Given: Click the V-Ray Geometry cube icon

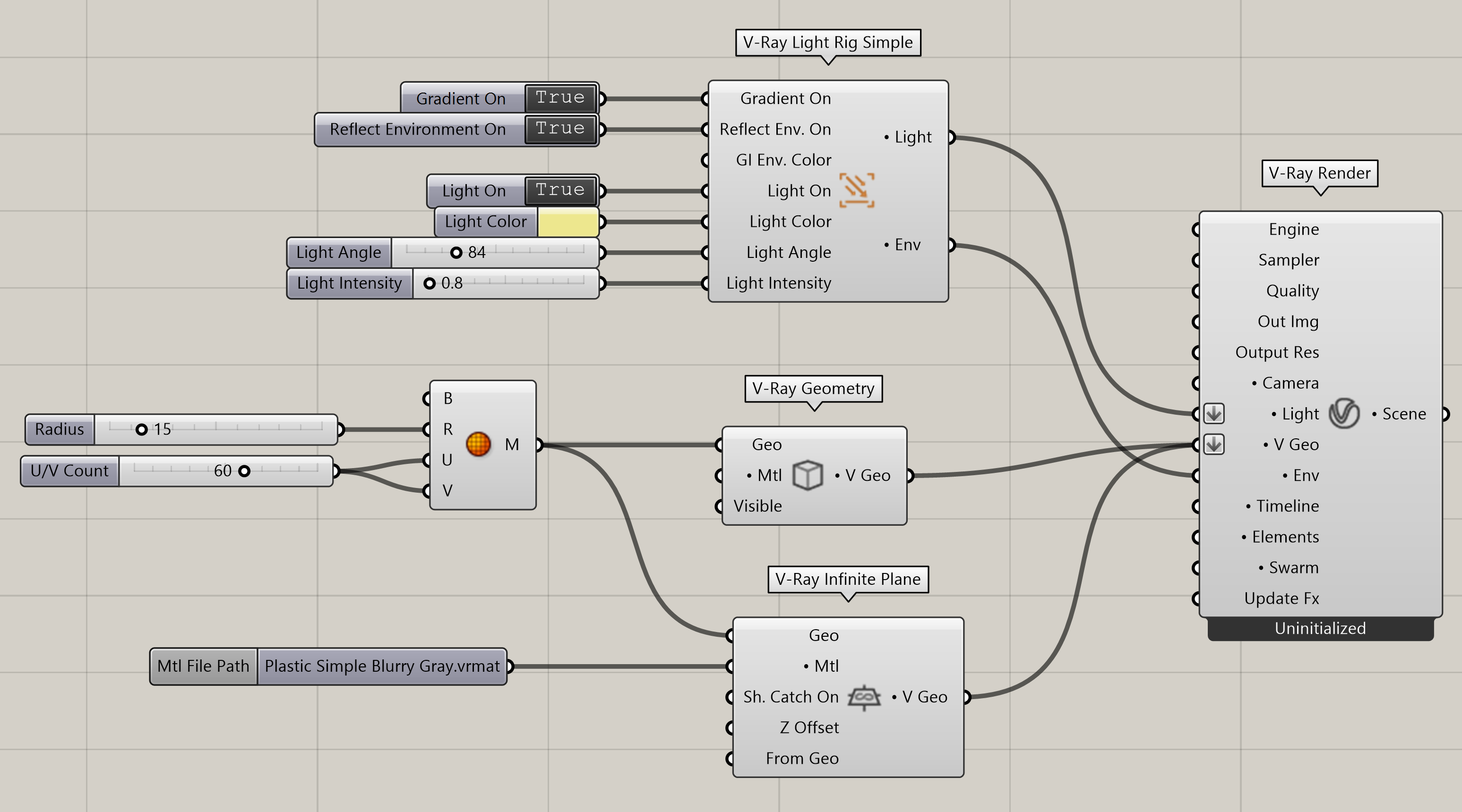Looking at the screenshot, I should pos(808,475).
